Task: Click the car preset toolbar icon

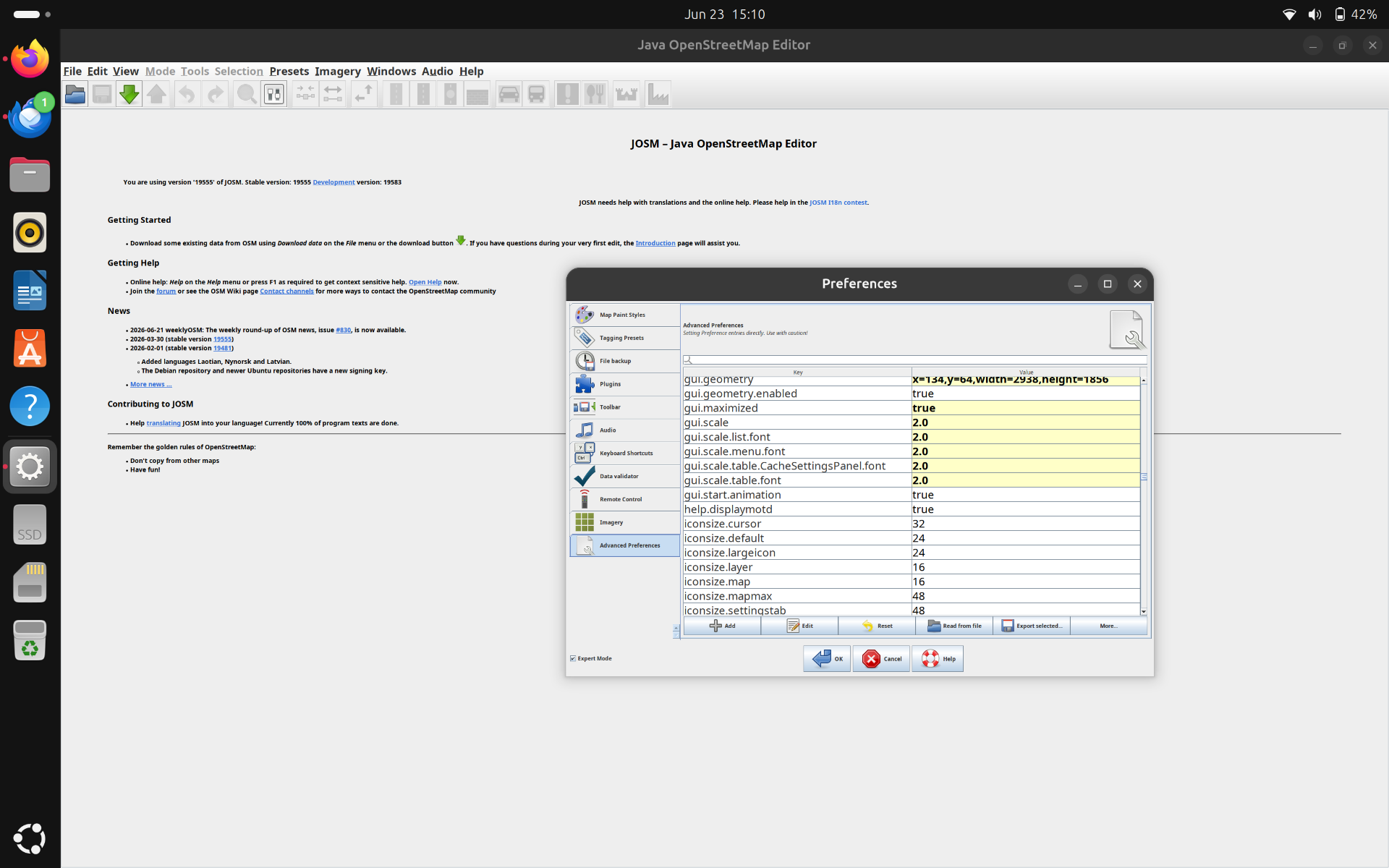Action: click(x=509, y=94)
